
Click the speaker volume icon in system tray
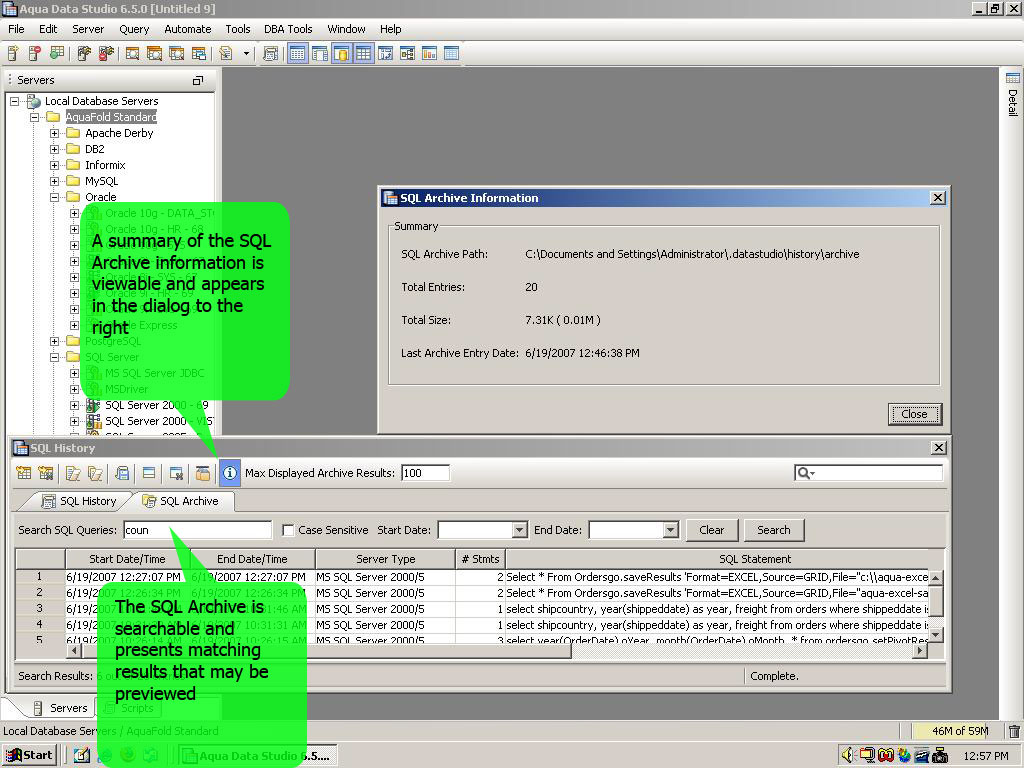pyautogui.click(x=847, y=755)
